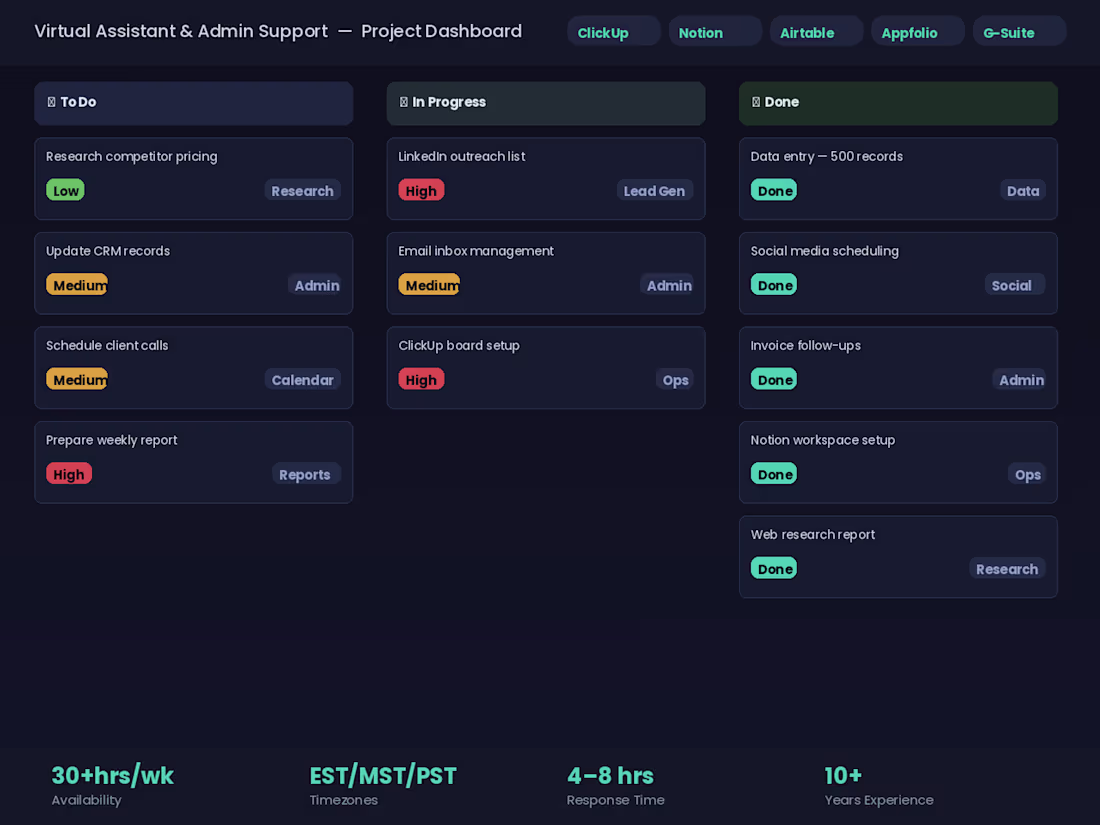The image size is (1100, 825).
Task: Click the Lead Gen tag
Action: click(x=655, y=191)
